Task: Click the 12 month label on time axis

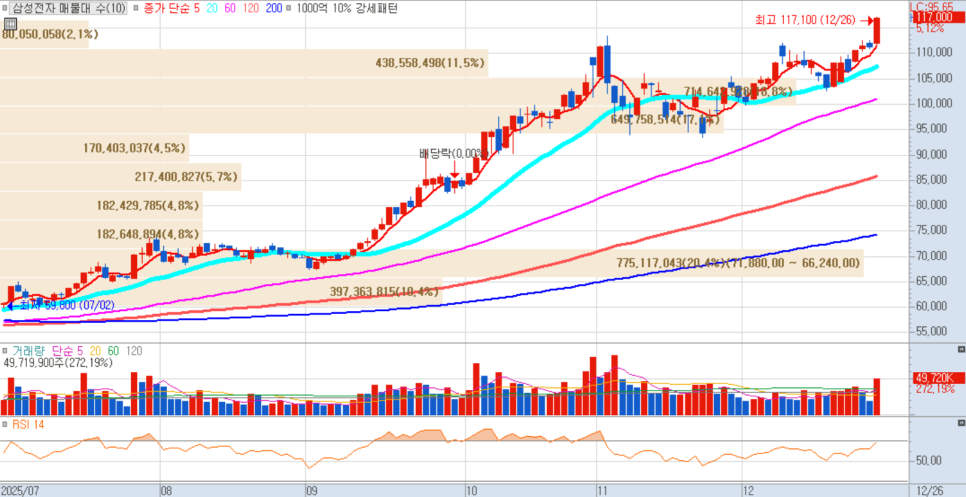Action: click(749, 491)
